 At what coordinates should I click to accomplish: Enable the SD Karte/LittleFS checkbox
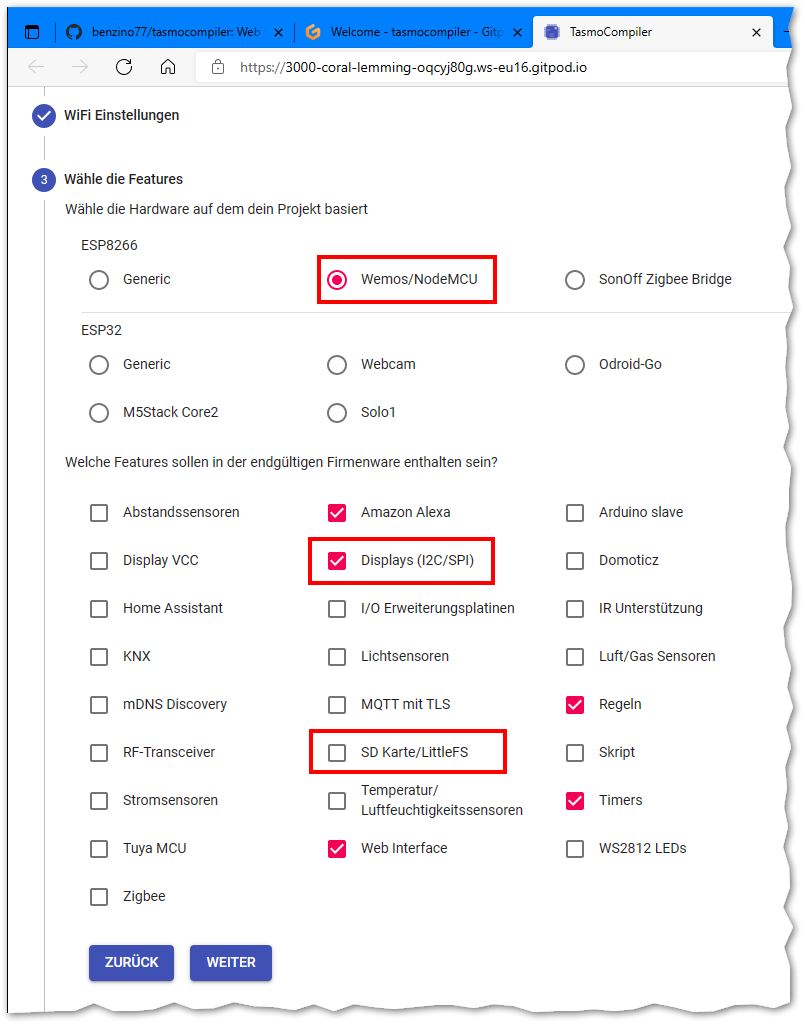pos(337,753)
